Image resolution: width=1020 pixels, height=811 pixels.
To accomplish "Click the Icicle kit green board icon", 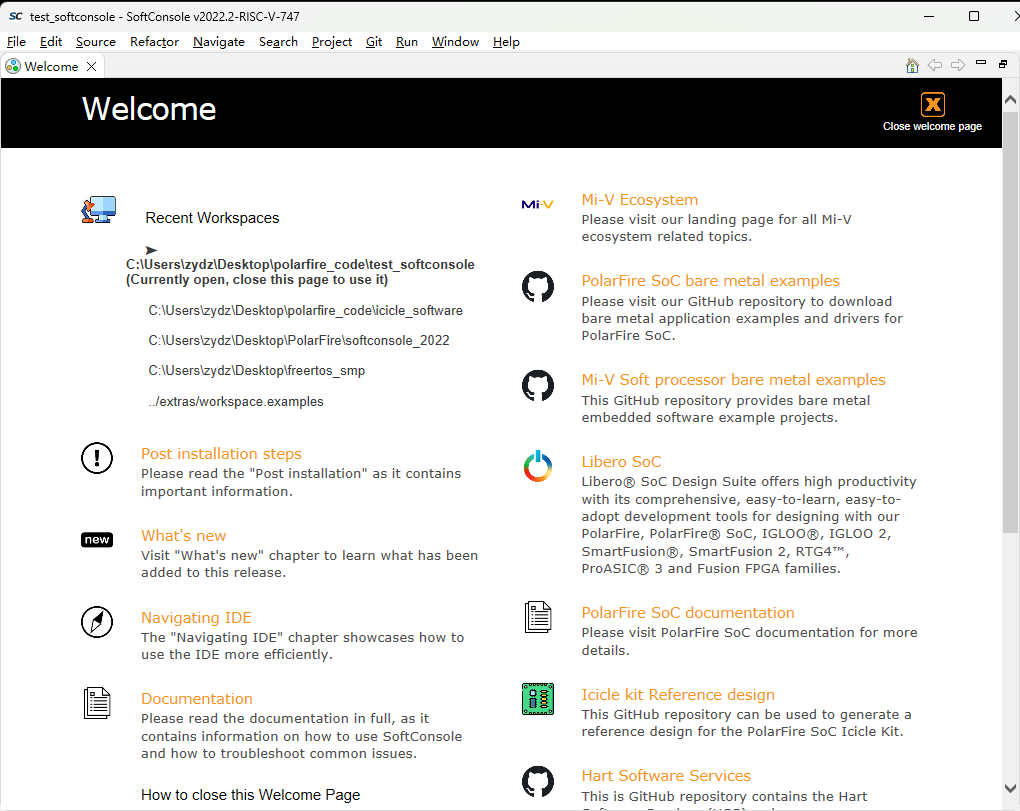I will [x=538, y=699].
